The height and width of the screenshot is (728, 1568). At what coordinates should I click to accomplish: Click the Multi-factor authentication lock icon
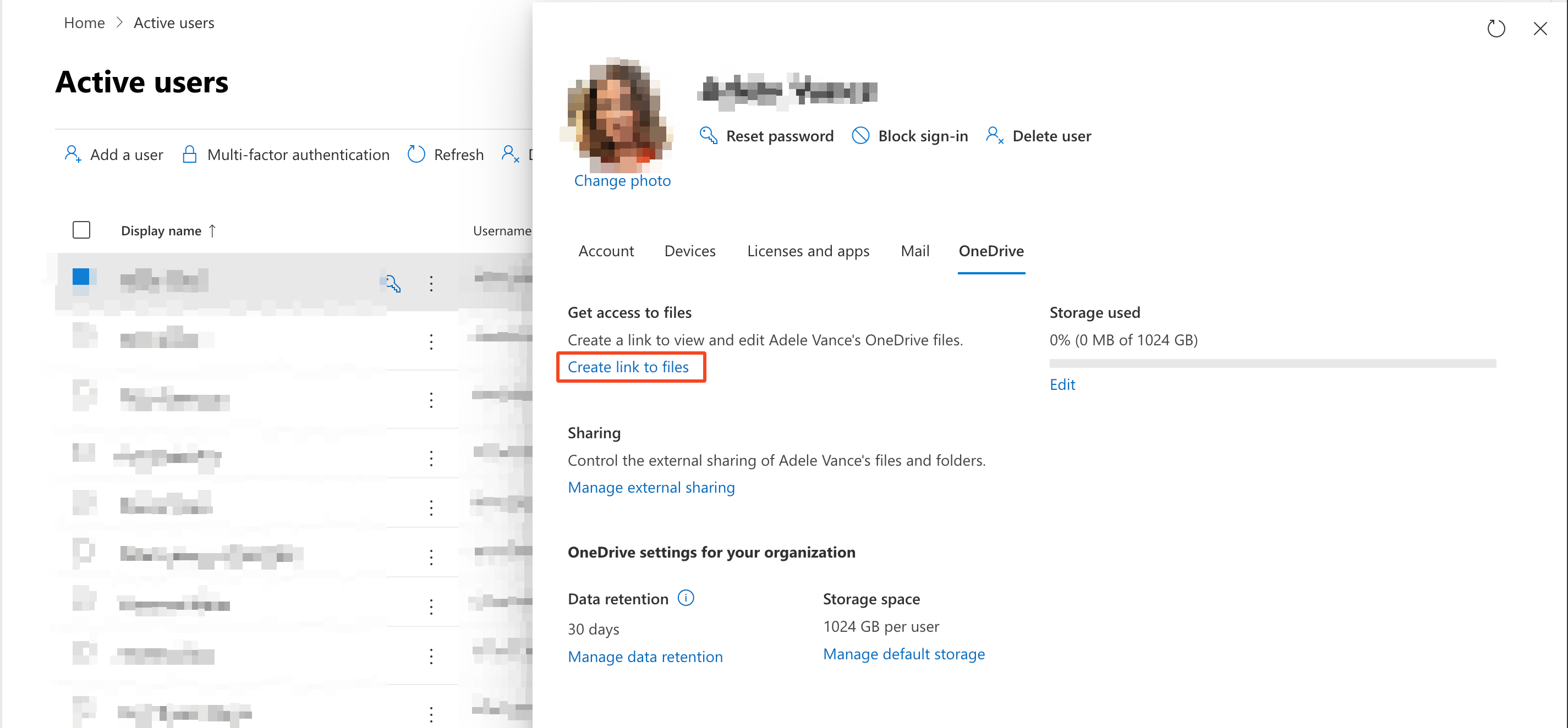point(189,154)
